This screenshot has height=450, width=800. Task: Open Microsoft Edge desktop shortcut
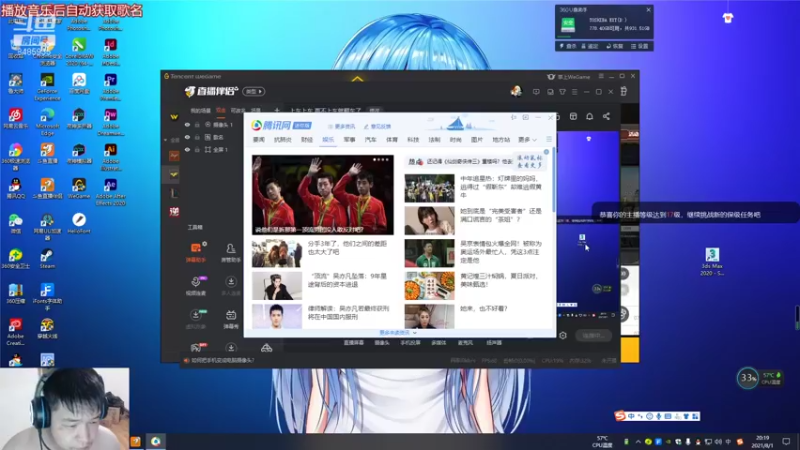pos(47,121)
